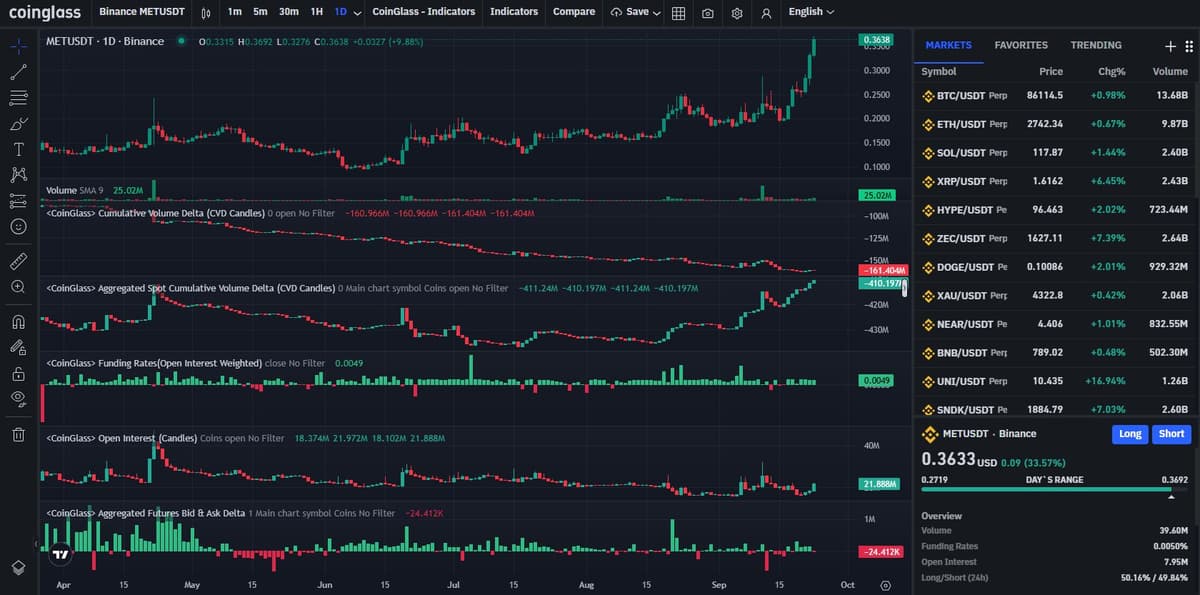Open the markets panel grid-dots menu icon

(x=1188, y=46)
